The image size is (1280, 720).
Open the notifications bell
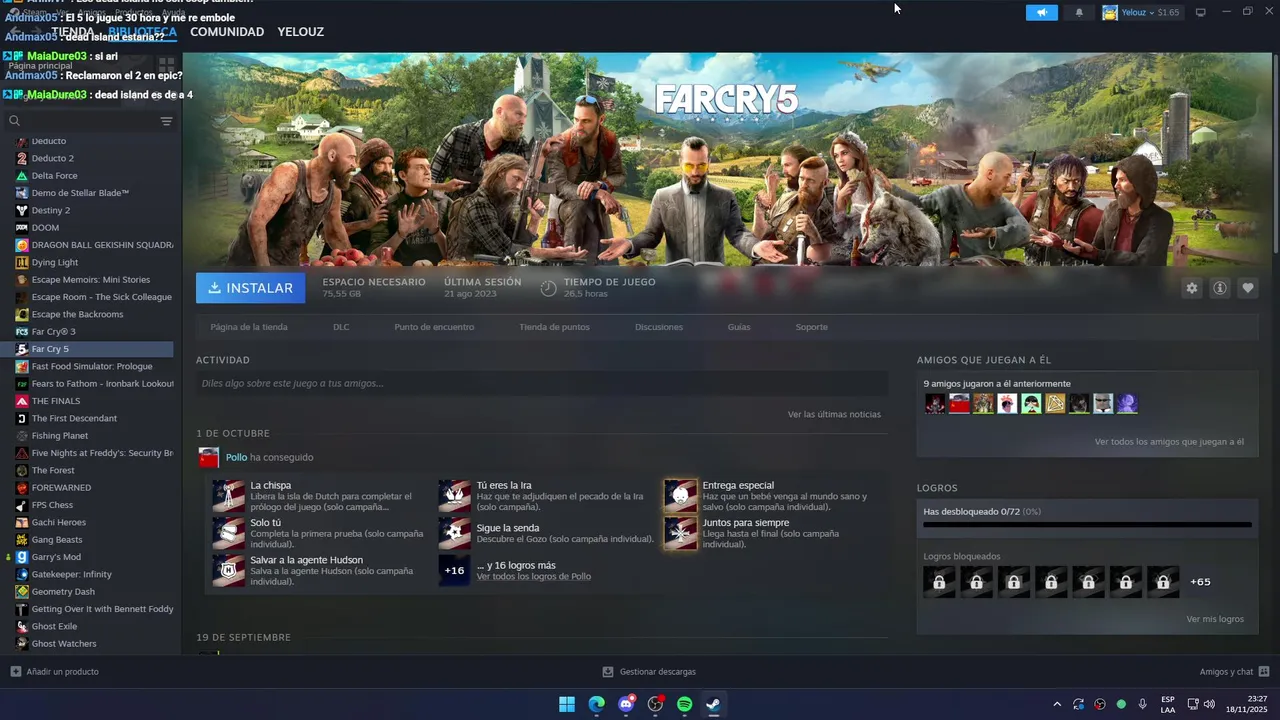coord(1079,13)
